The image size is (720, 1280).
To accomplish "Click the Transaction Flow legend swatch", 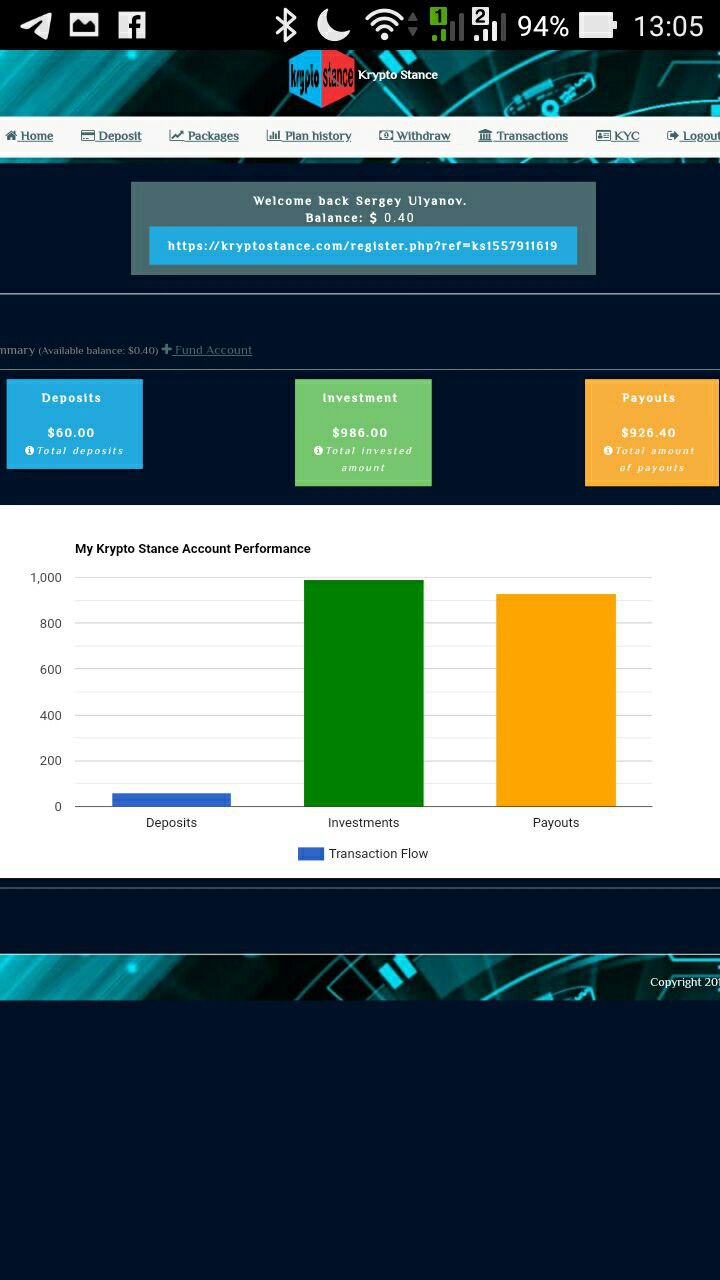I will [311, 854].
